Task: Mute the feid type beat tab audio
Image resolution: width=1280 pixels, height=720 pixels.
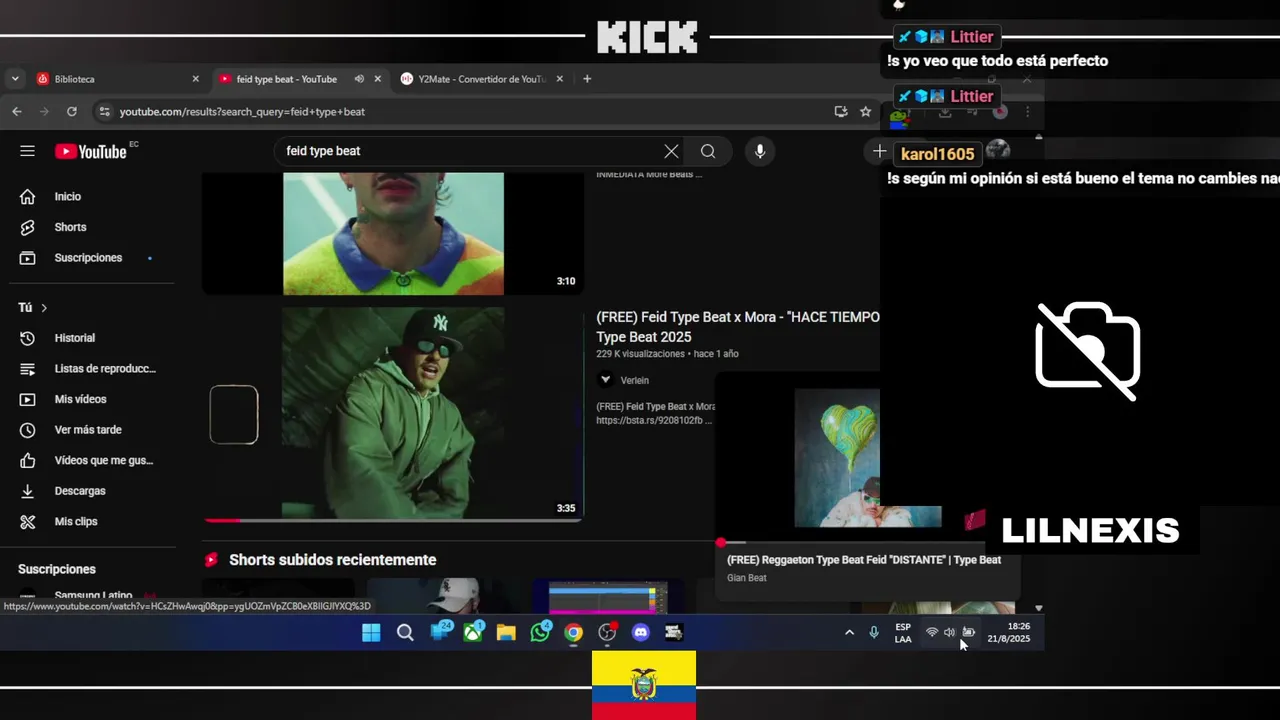Action: [x=359, y=79]
